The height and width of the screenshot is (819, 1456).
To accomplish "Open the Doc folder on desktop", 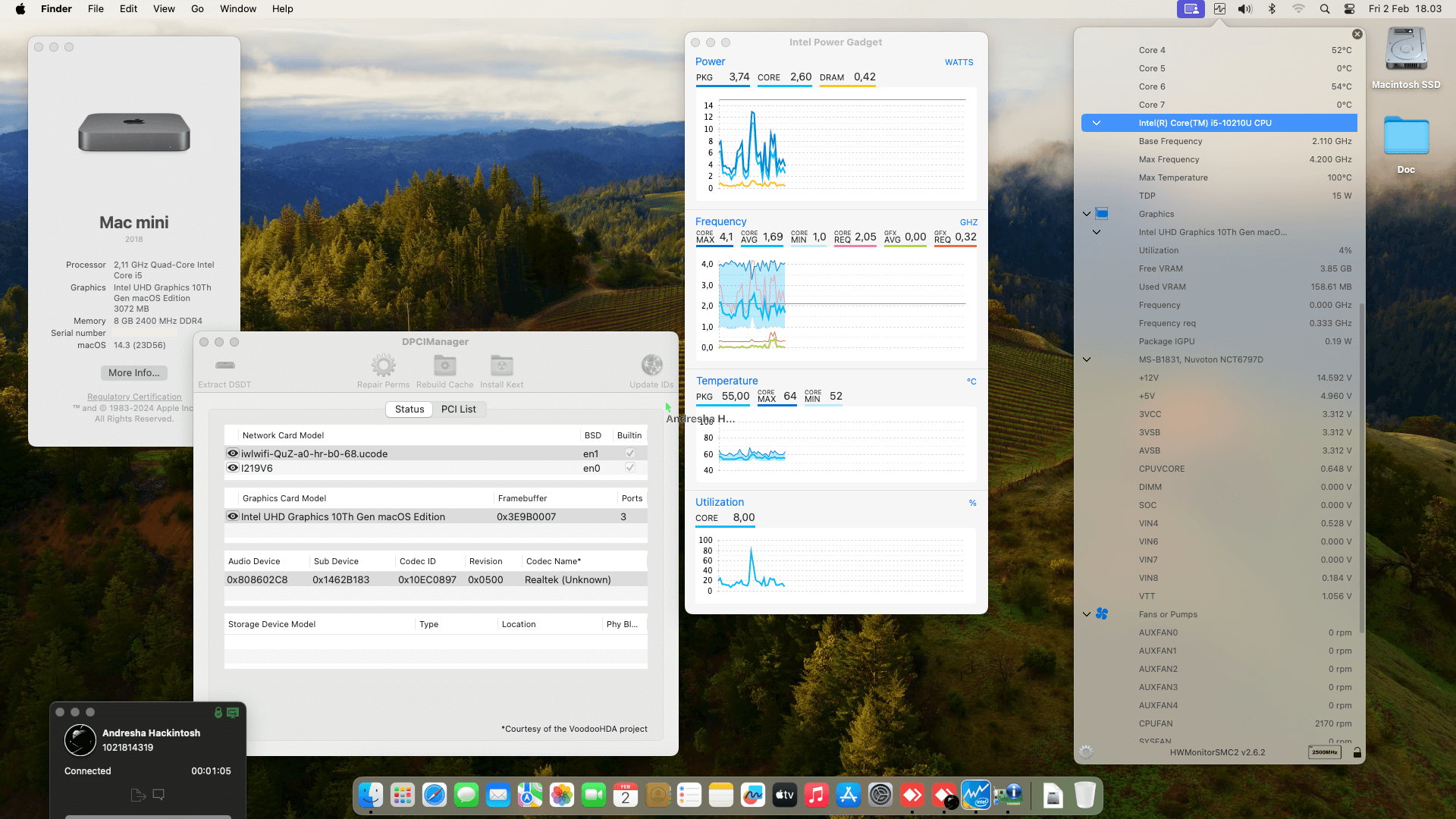I will point(1406,137).
